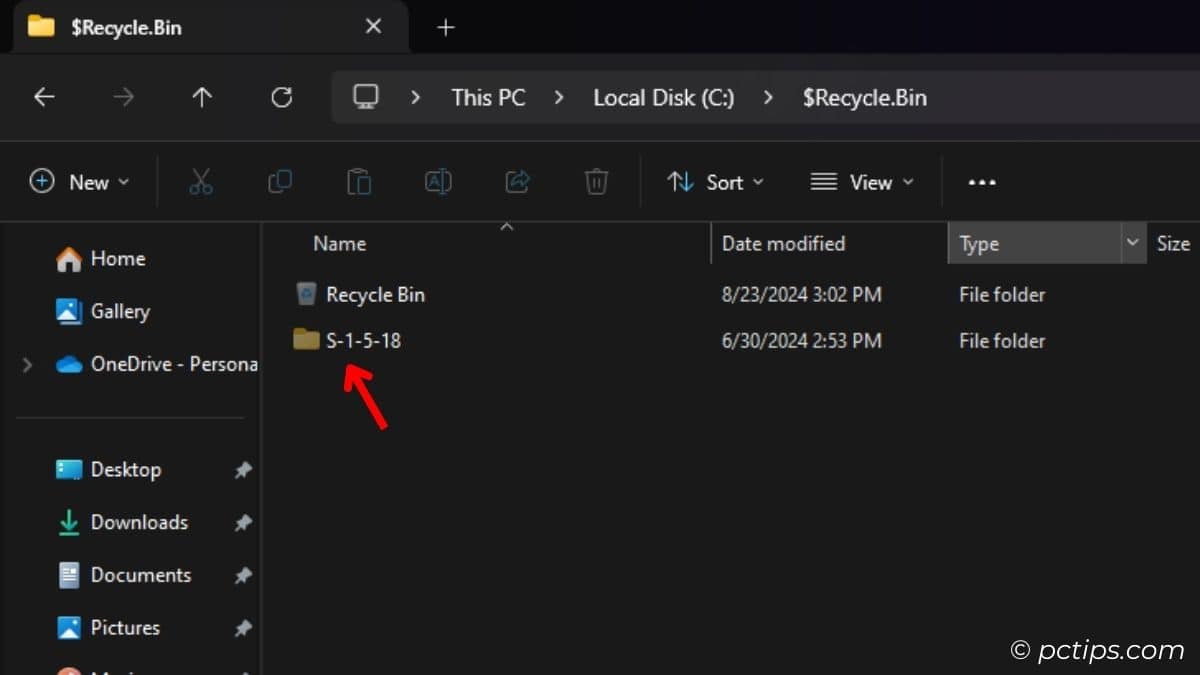Image resolution: width=1200 pixels, height=675 pixels.
Task: Select the S-1-5-18 folder
Action: (x=362, y=341)
